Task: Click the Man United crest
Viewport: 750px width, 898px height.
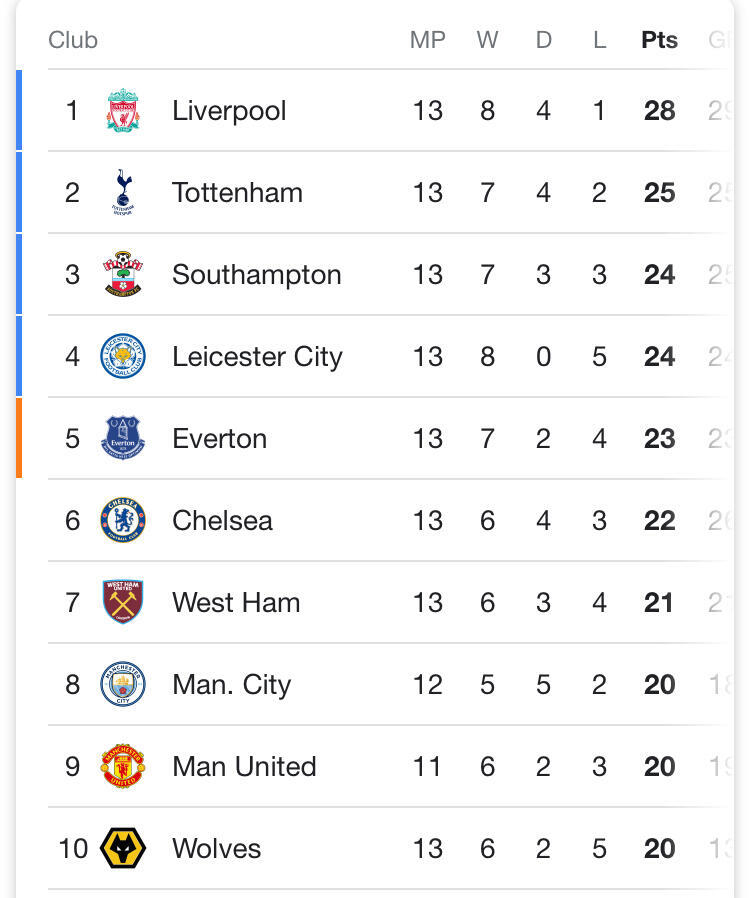Action: pos(123,767)
